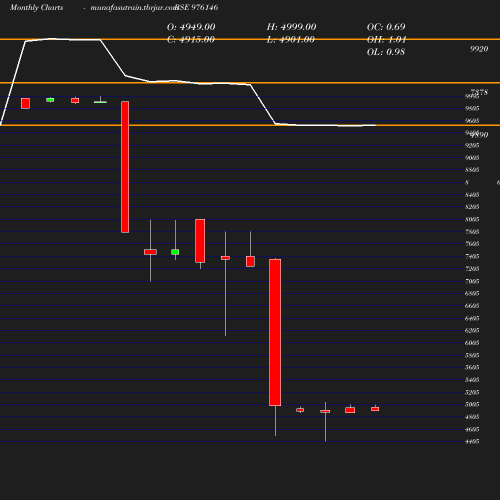Click the last red candle on the right
This screenshot has height=500, width=500.
click(375, 409)
